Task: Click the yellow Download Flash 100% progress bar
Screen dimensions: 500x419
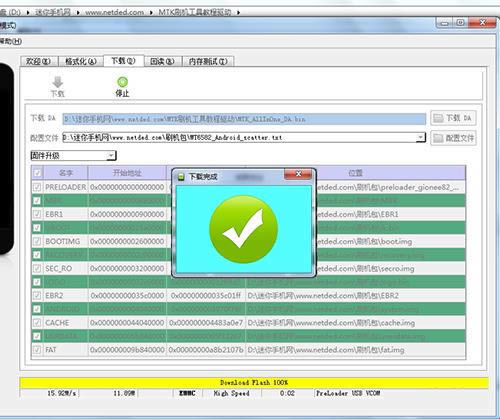Action: (254, 383)
